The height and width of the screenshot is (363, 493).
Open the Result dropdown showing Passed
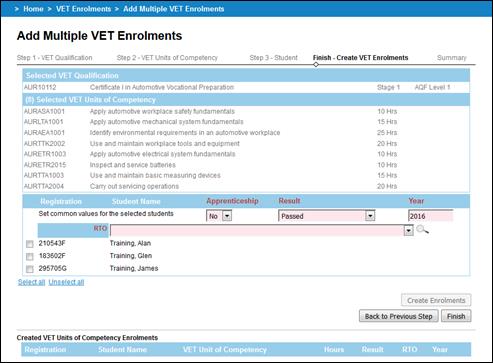(327, 216)
